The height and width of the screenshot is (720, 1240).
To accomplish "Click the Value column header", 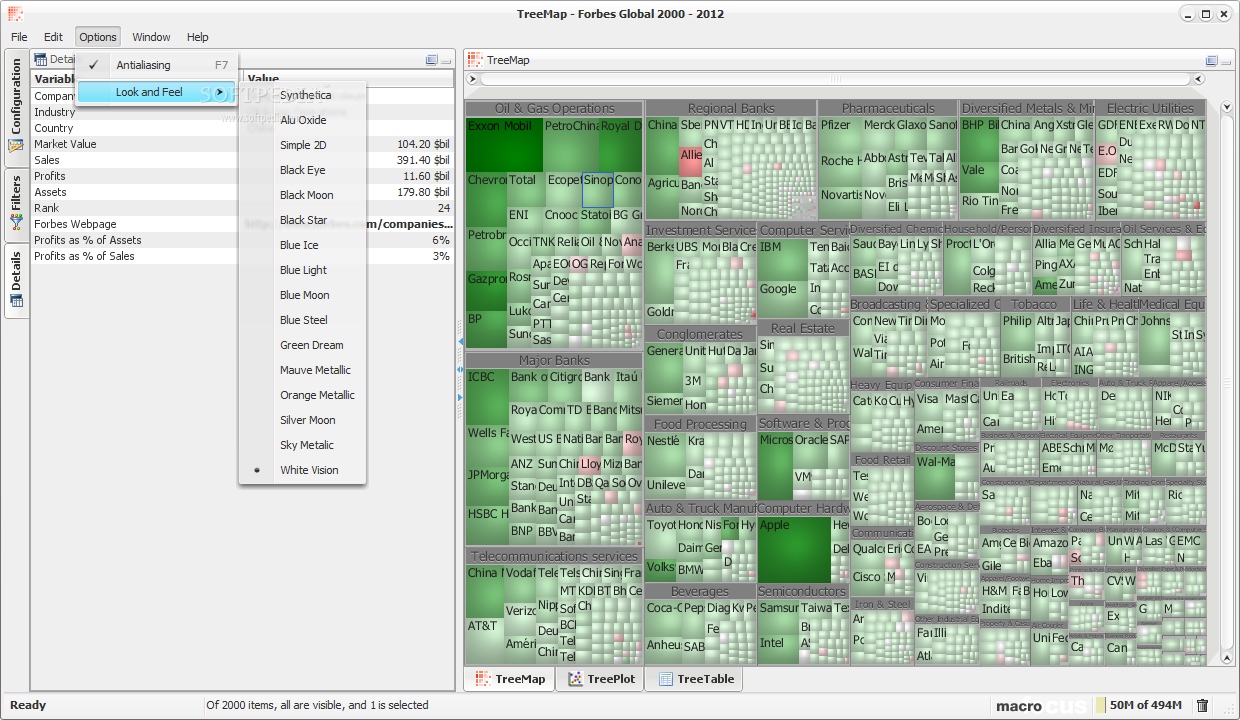I will tap(348, 79).
